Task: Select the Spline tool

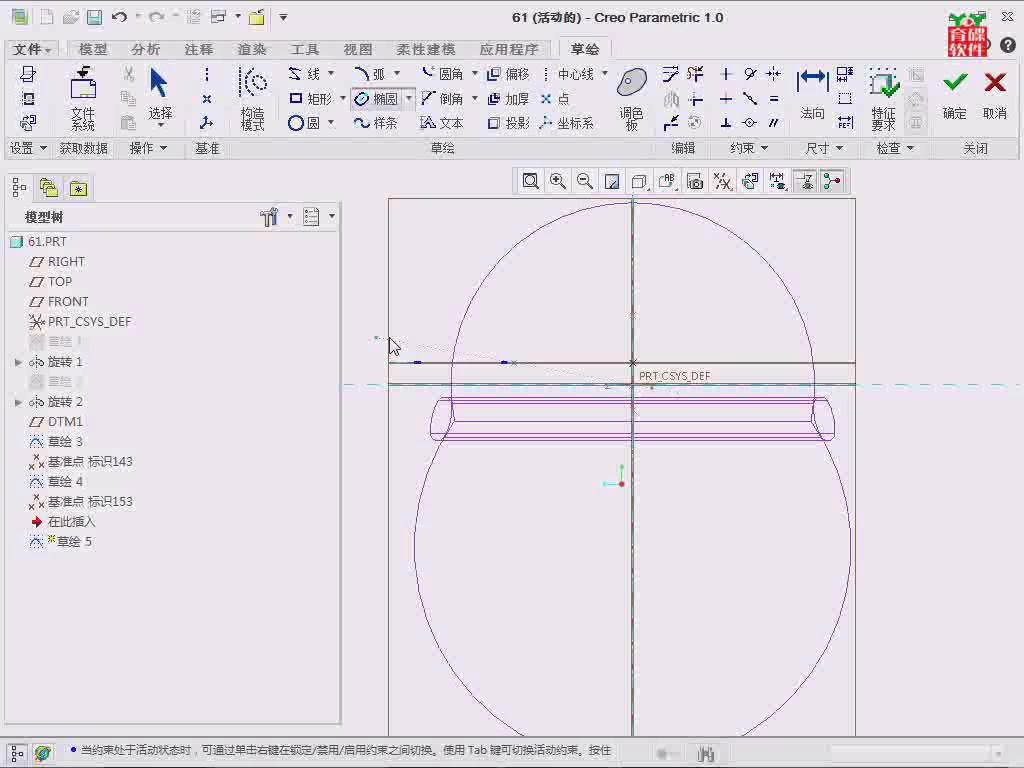Action: 376,123
